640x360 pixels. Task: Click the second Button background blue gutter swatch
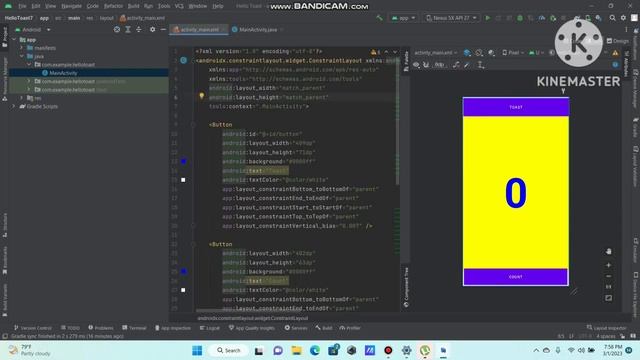click(x=184, y=271)
